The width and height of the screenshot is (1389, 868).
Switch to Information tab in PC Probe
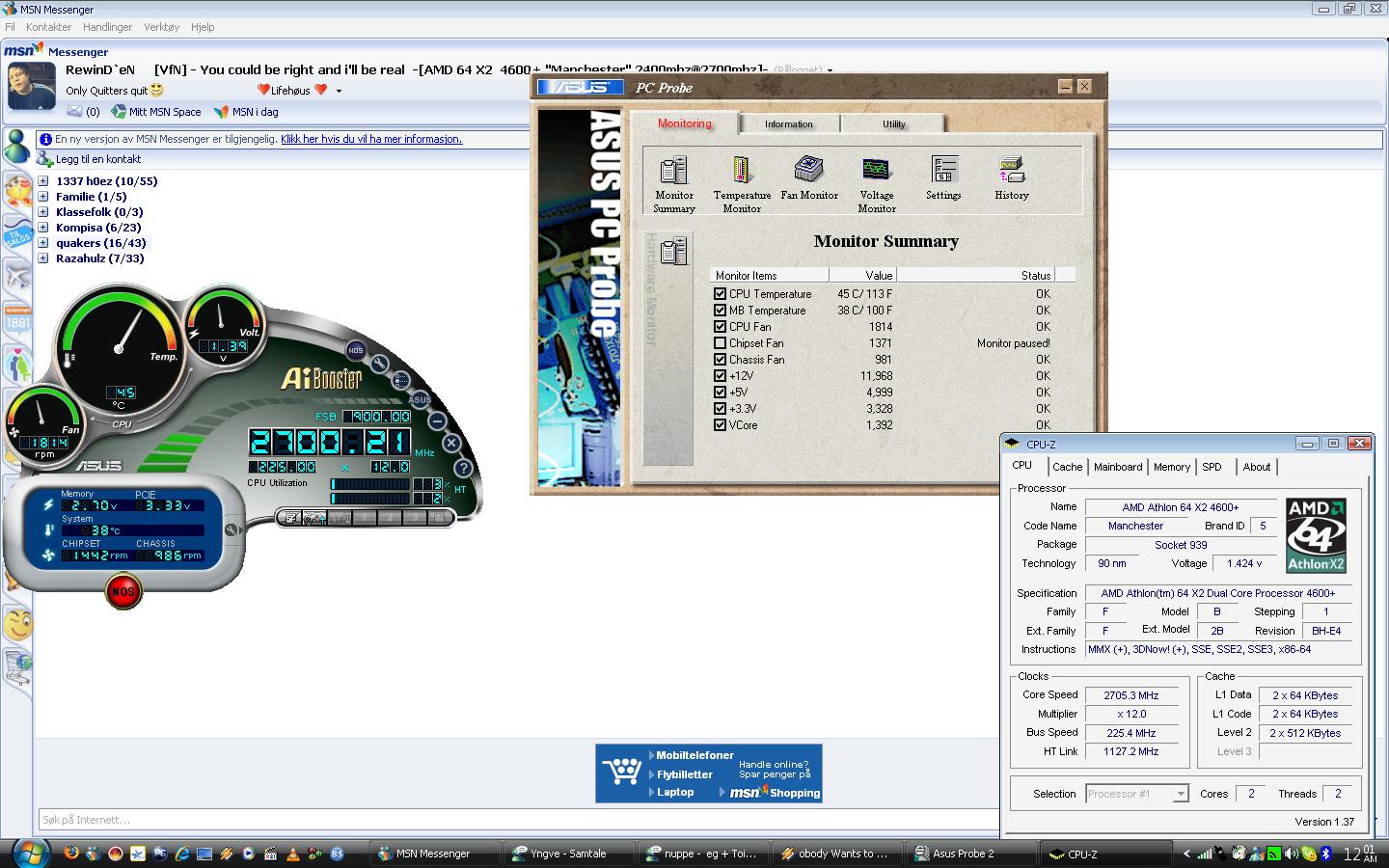(x=789, y=123)
